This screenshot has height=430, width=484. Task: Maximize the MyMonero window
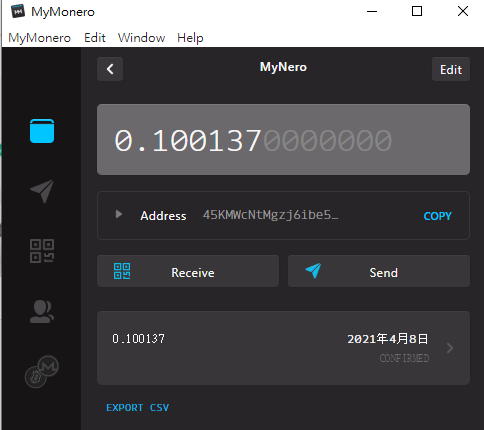click(x=417, y=11)
